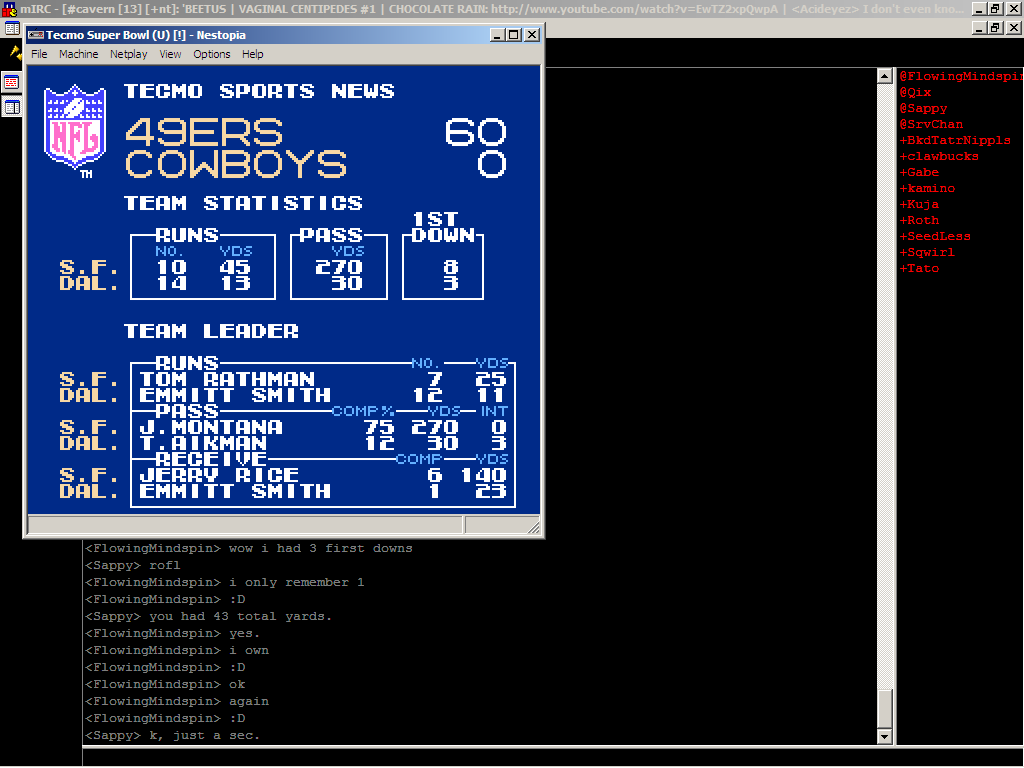Click the mIRC application icon in title bar
The image size is (1024, 768).
[9, 8]
